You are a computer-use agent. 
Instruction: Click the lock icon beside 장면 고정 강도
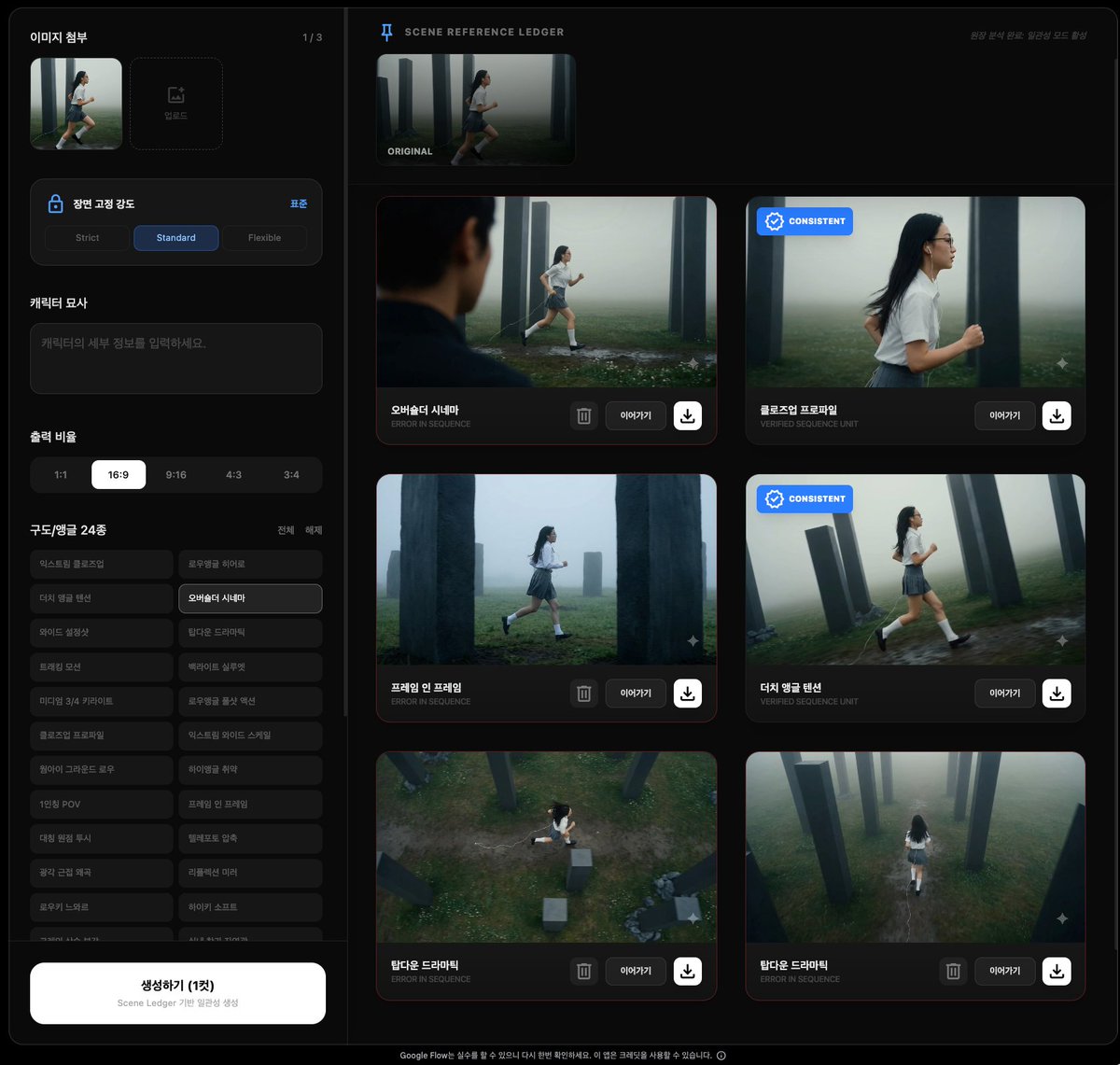click(55, 203)
